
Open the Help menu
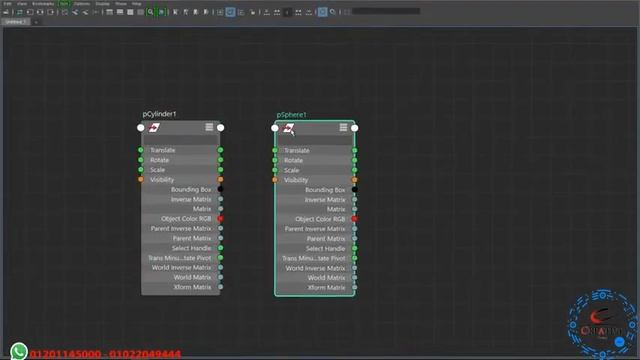(136, 4)
